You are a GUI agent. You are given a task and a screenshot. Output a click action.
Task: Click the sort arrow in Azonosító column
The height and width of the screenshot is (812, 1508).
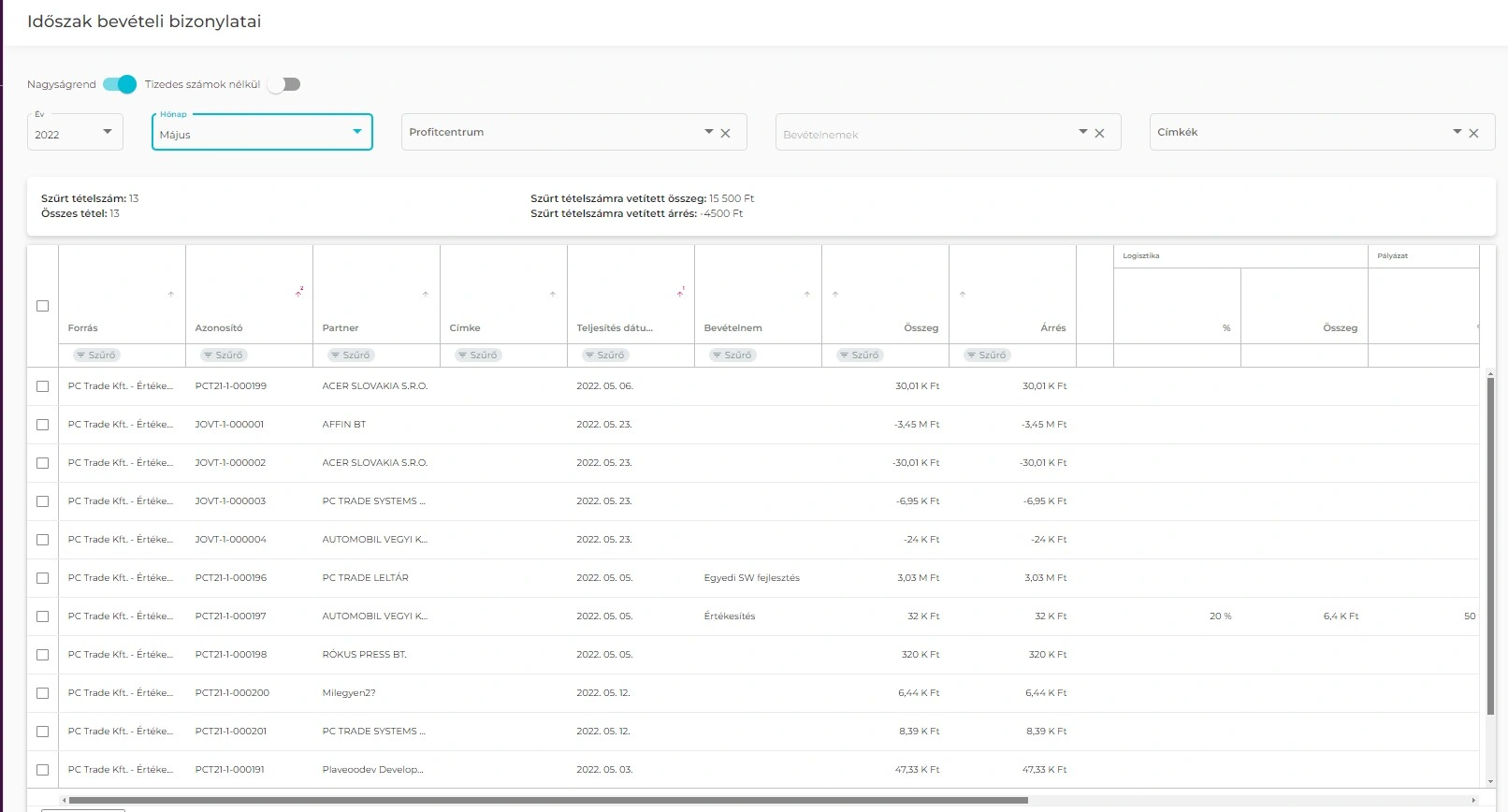(298, 294)
